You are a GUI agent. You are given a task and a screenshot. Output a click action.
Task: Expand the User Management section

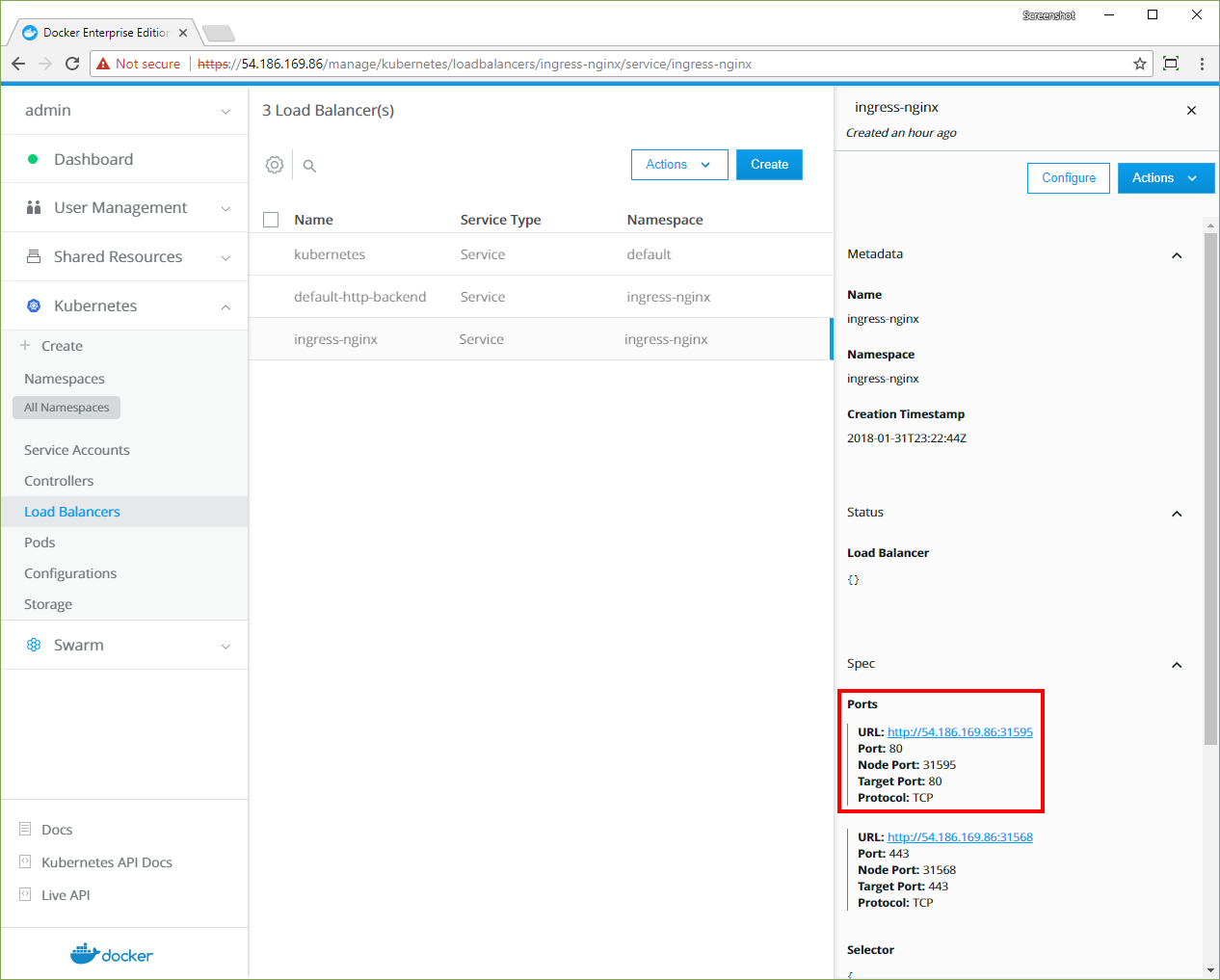tap(225, 209)
